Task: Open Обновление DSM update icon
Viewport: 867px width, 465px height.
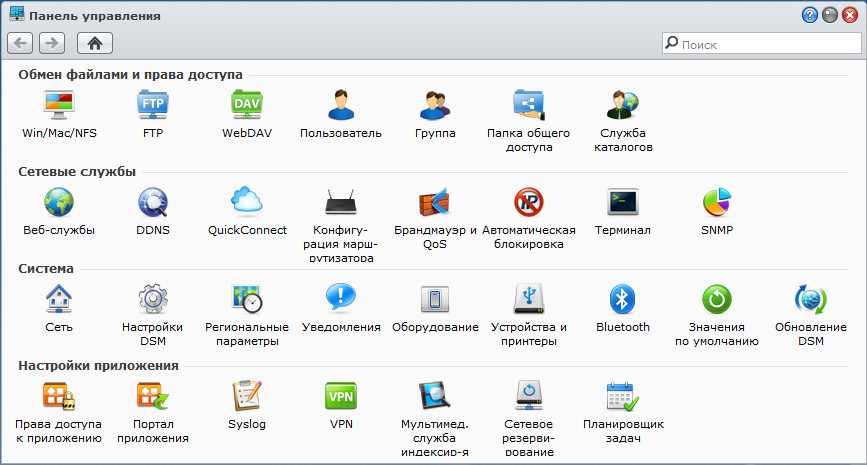Action: click(810, 299)
